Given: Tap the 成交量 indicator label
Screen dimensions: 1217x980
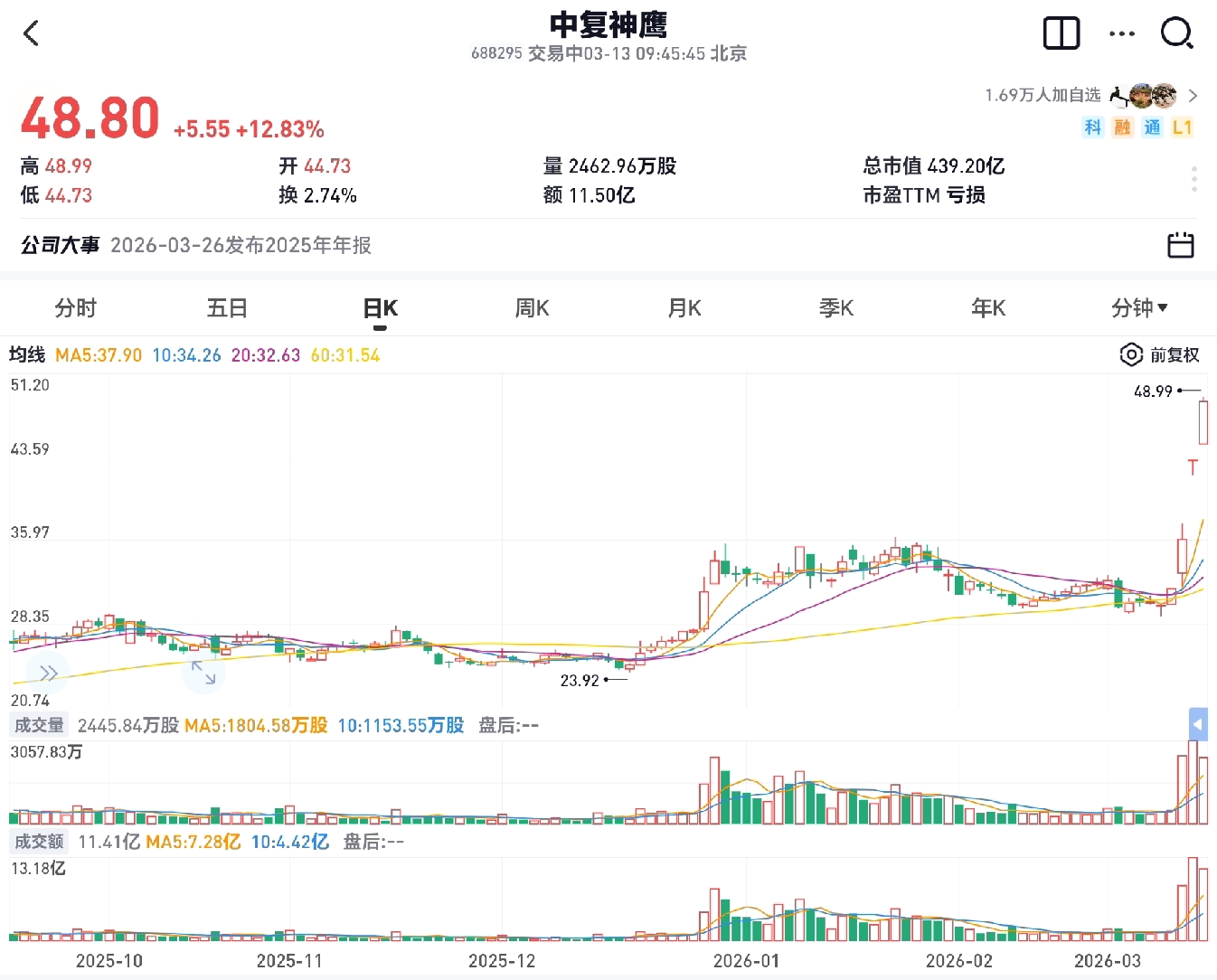Looking at the screenshot, I should click(x=39, y=725).
